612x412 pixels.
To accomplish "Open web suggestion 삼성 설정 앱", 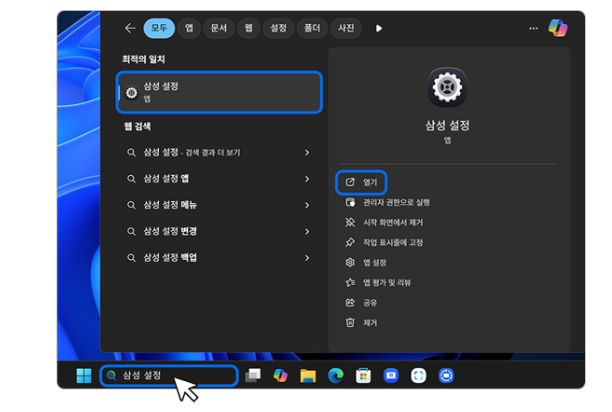I will [219, 179].
